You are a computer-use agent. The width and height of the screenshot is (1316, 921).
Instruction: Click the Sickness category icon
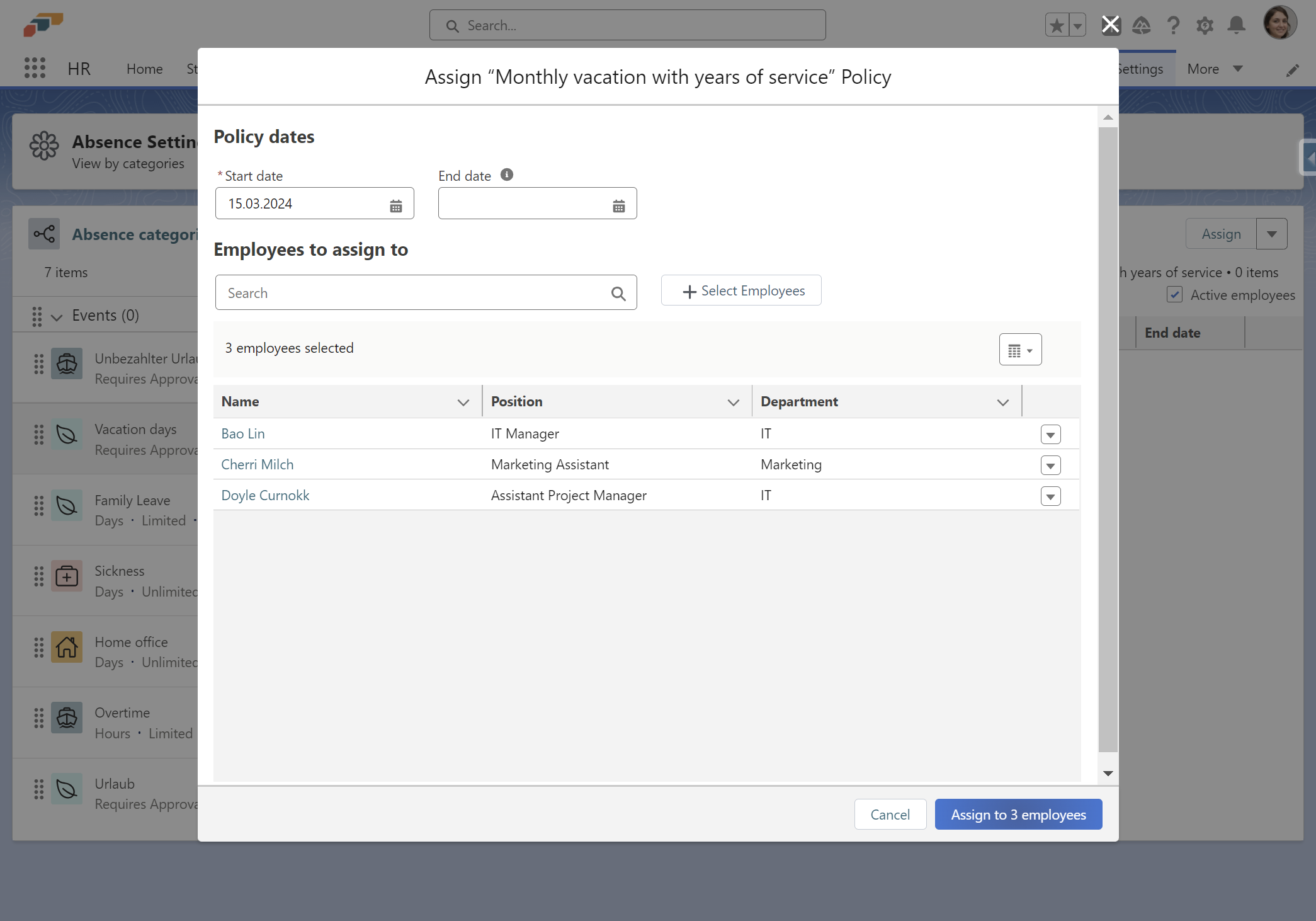click(66, 576)
